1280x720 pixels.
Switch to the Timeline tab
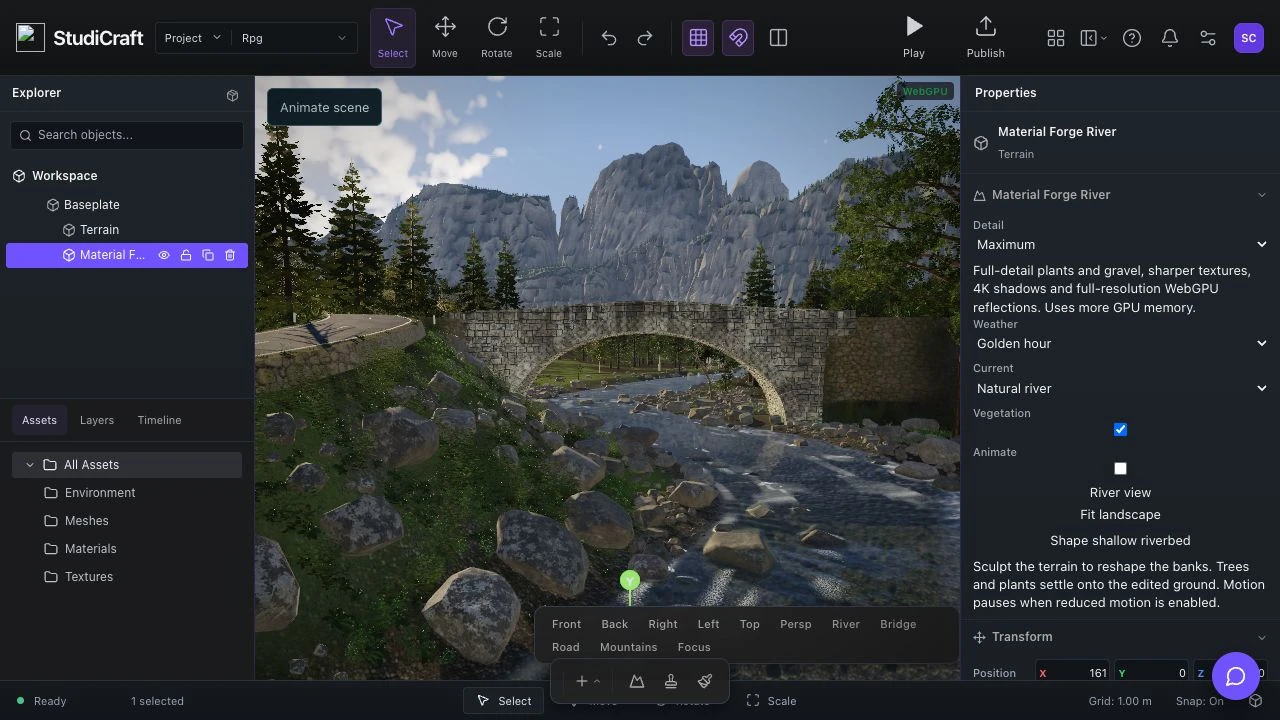159,420
